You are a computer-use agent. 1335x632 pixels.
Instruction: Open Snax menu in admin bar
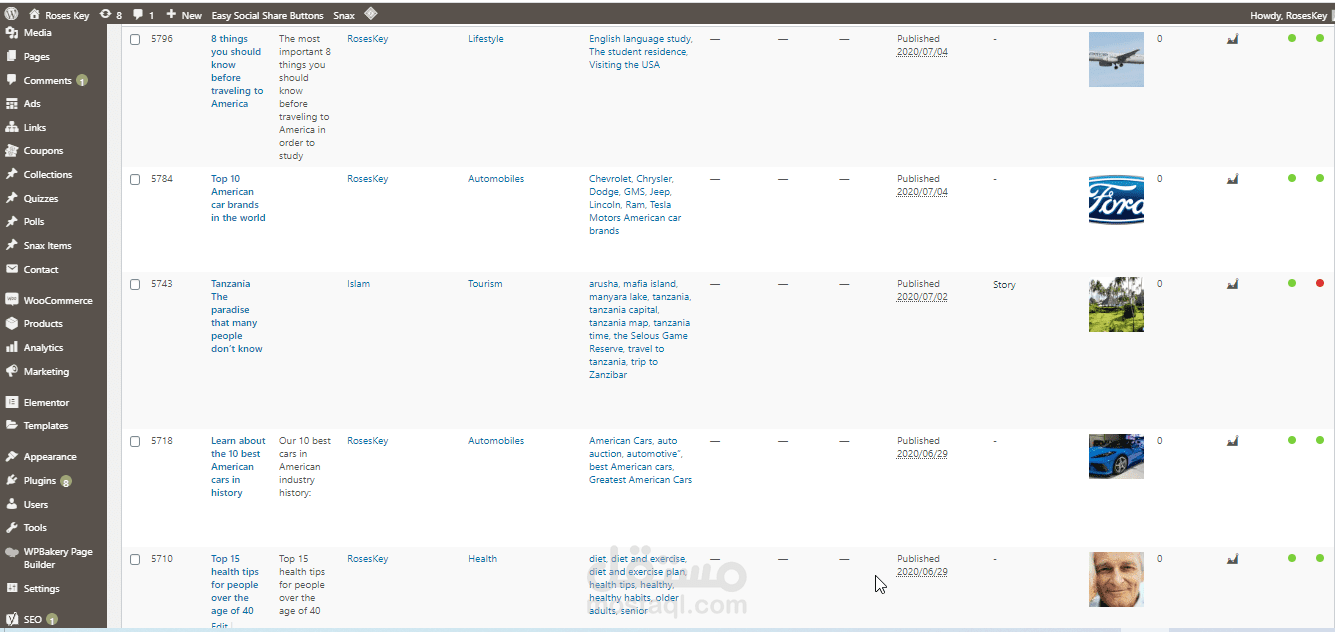pos(344,15)
